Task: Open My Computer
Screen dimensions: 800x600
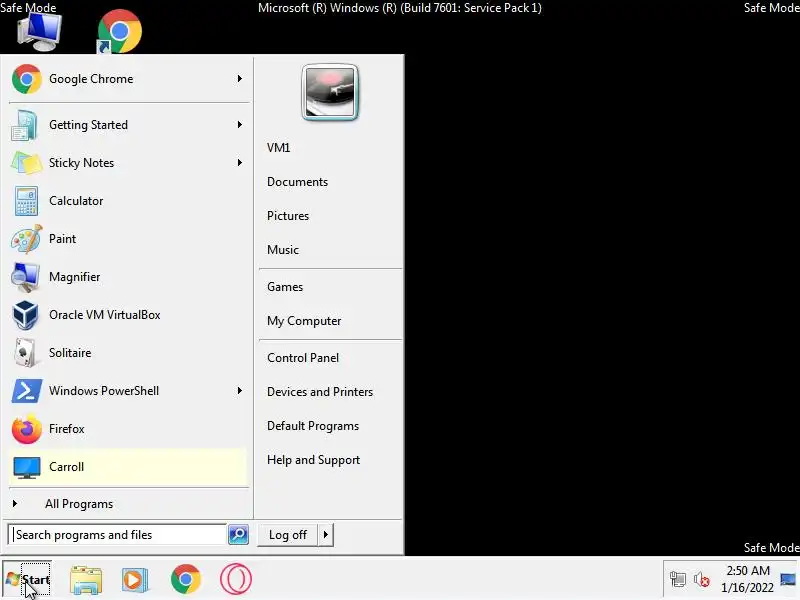Action: 304,321
